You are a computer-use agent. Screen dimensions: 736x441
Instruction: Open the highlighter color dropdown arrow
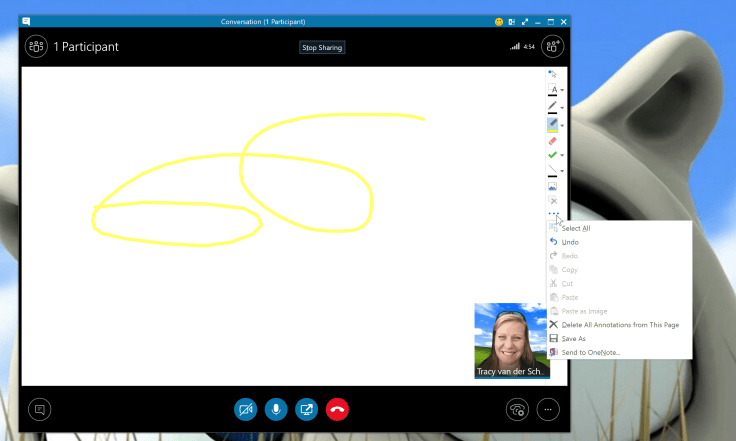pyautogui.click(x=562, y=125)
